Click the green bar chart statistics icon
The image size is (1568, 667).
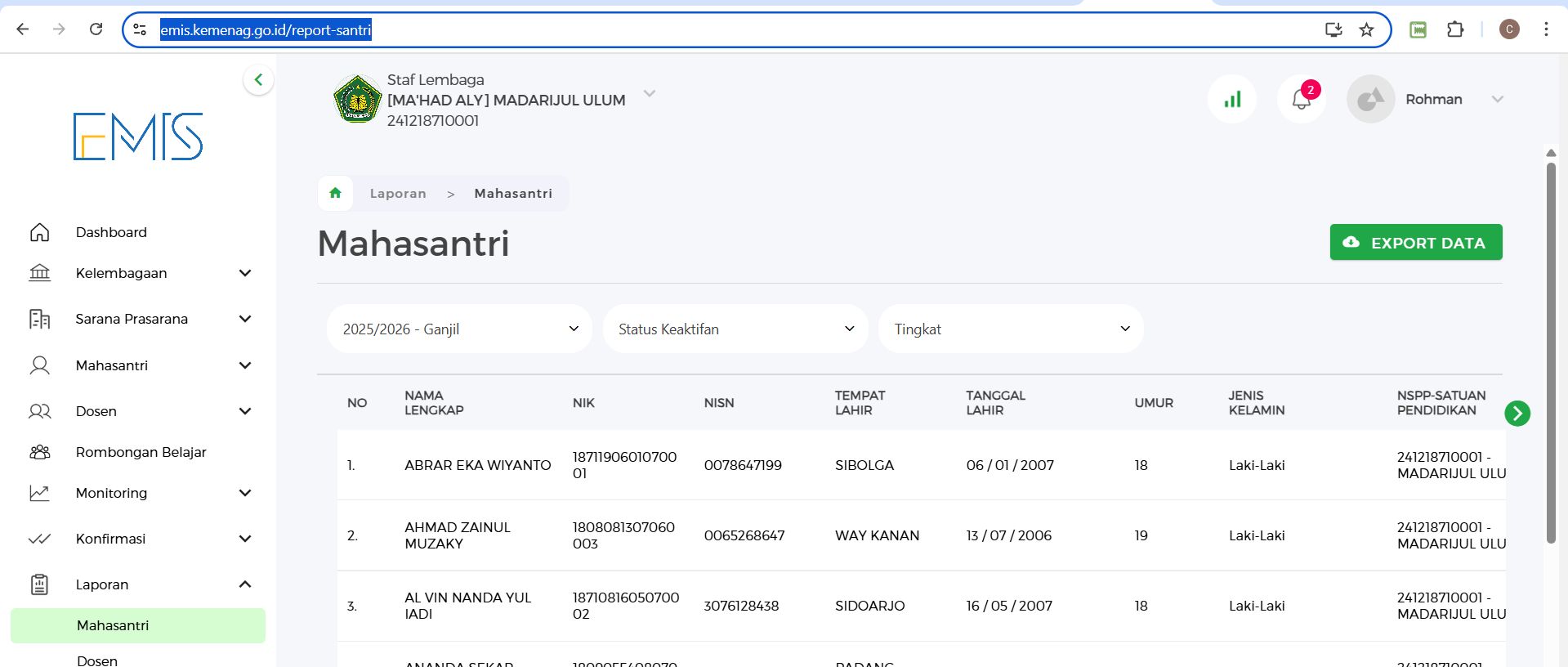pyautogui.click(x=1232, y=100)
